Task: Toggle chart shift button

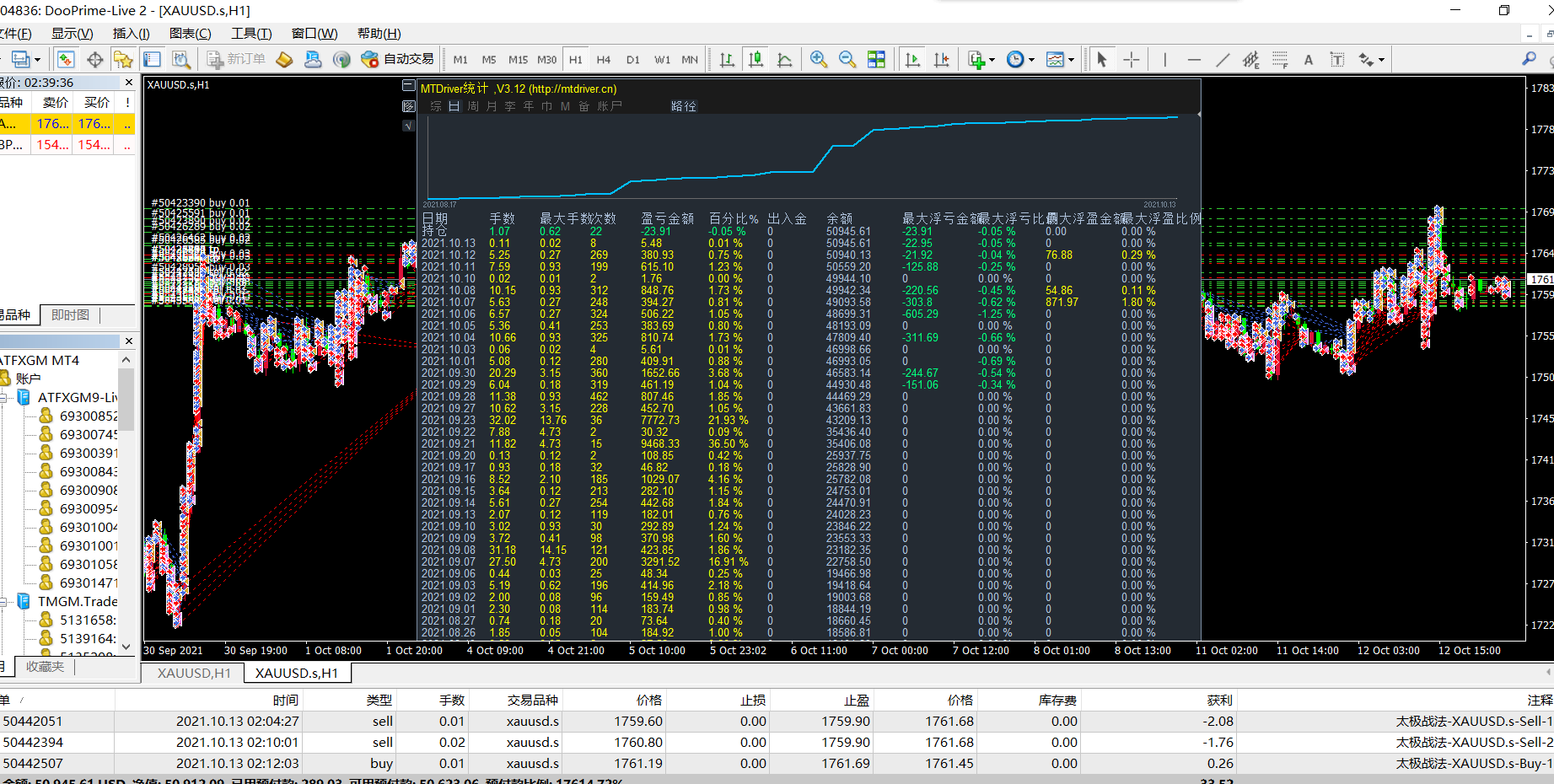Action: [941, 59]
